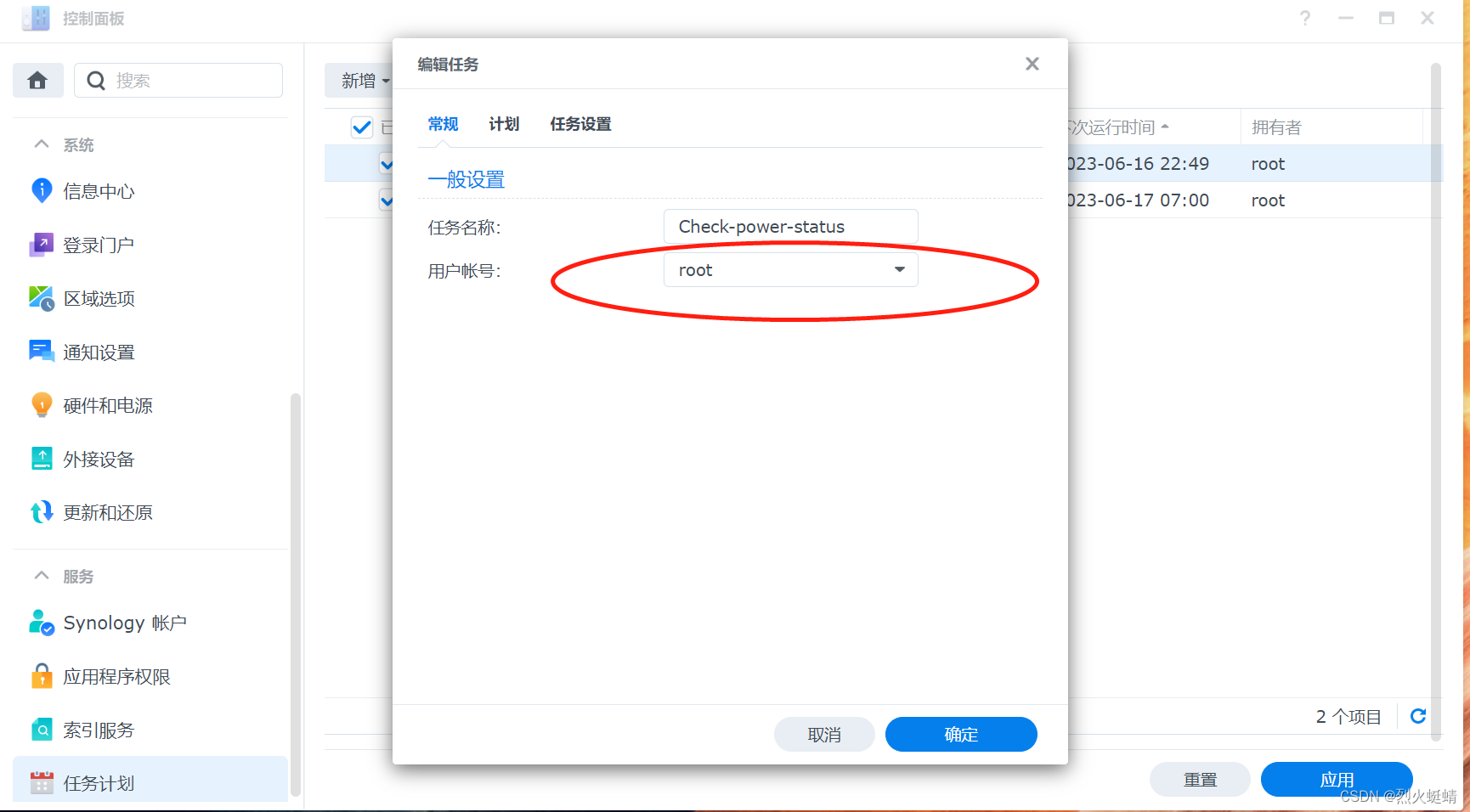Viewport: 1470px width, 812px height.
Task: Open Synology 帐户 account icon
Action: click(41, 623)
